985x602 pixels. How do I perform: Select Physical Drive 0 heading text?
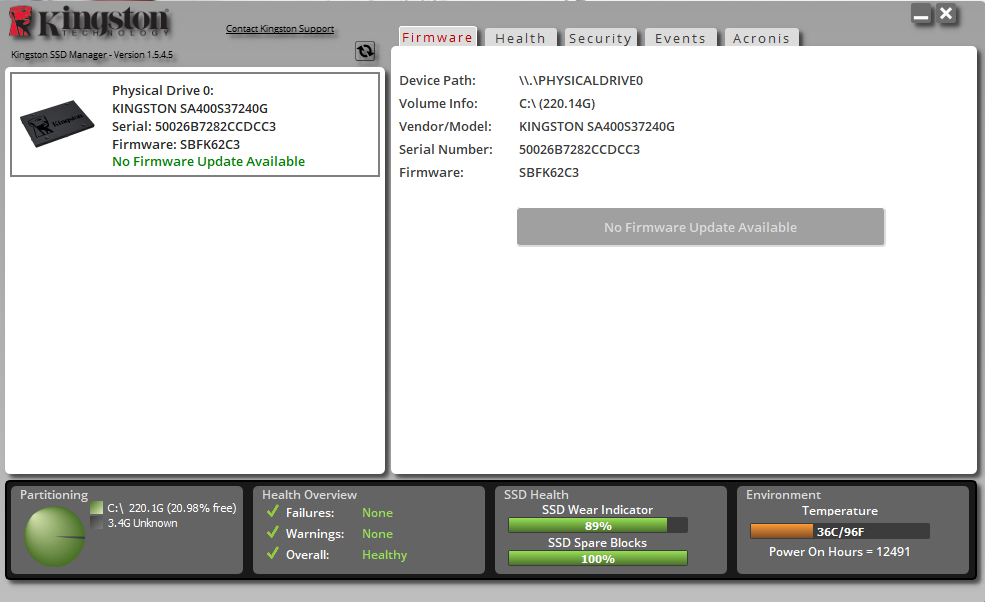click(x=163, y=90)
